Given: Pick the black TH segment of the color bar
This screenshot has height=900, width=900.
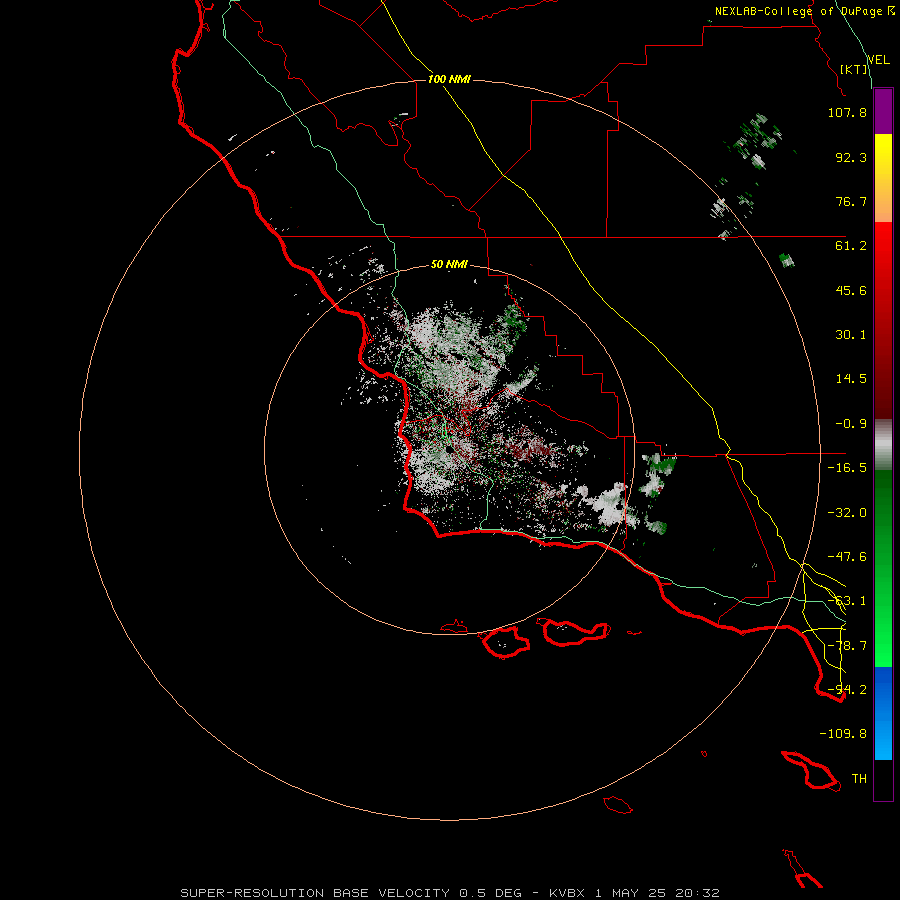Looking at the screenshot, I should click(x=883, y=779).
